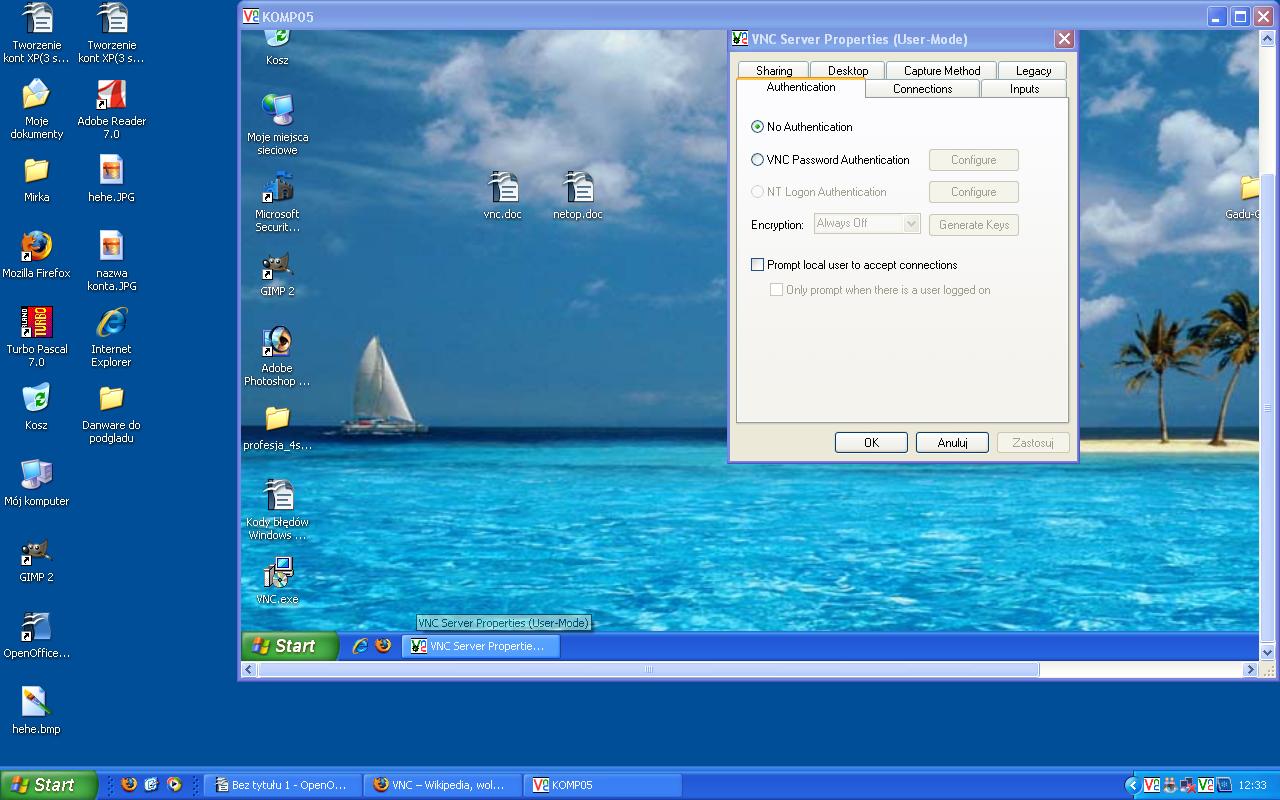Switch to the Inputs tab
Viewport: 1280px width, 800px height.
[1024, 89]
